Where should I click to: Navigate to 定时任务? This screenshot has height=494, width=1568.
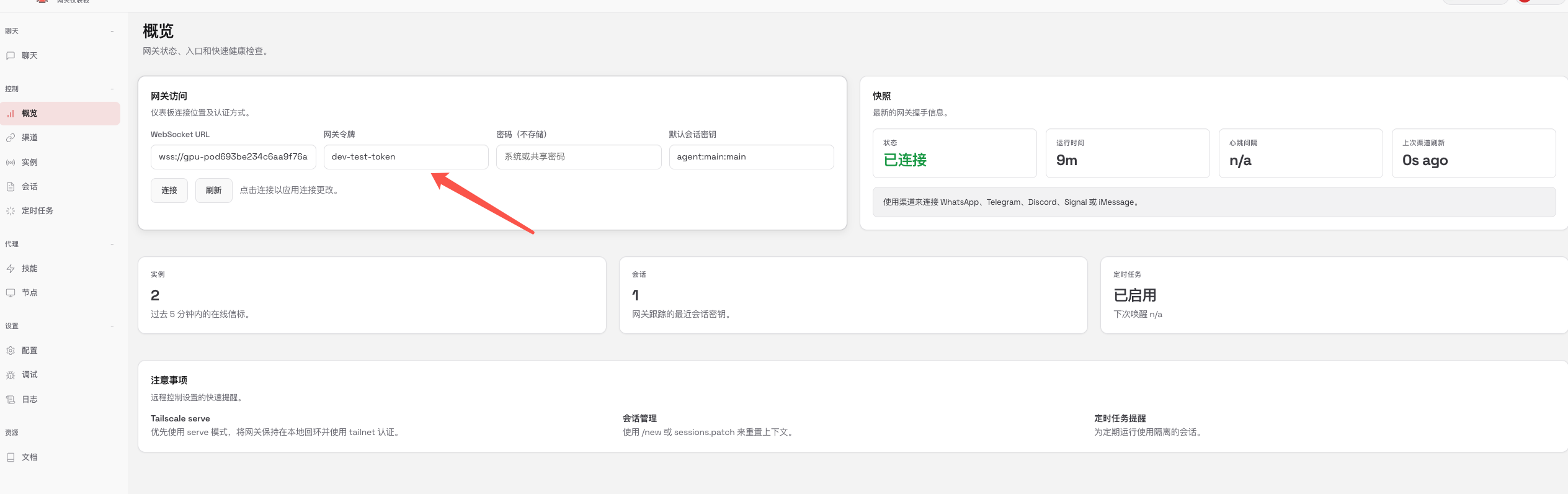pyautogui.click(x=60, y=211)
